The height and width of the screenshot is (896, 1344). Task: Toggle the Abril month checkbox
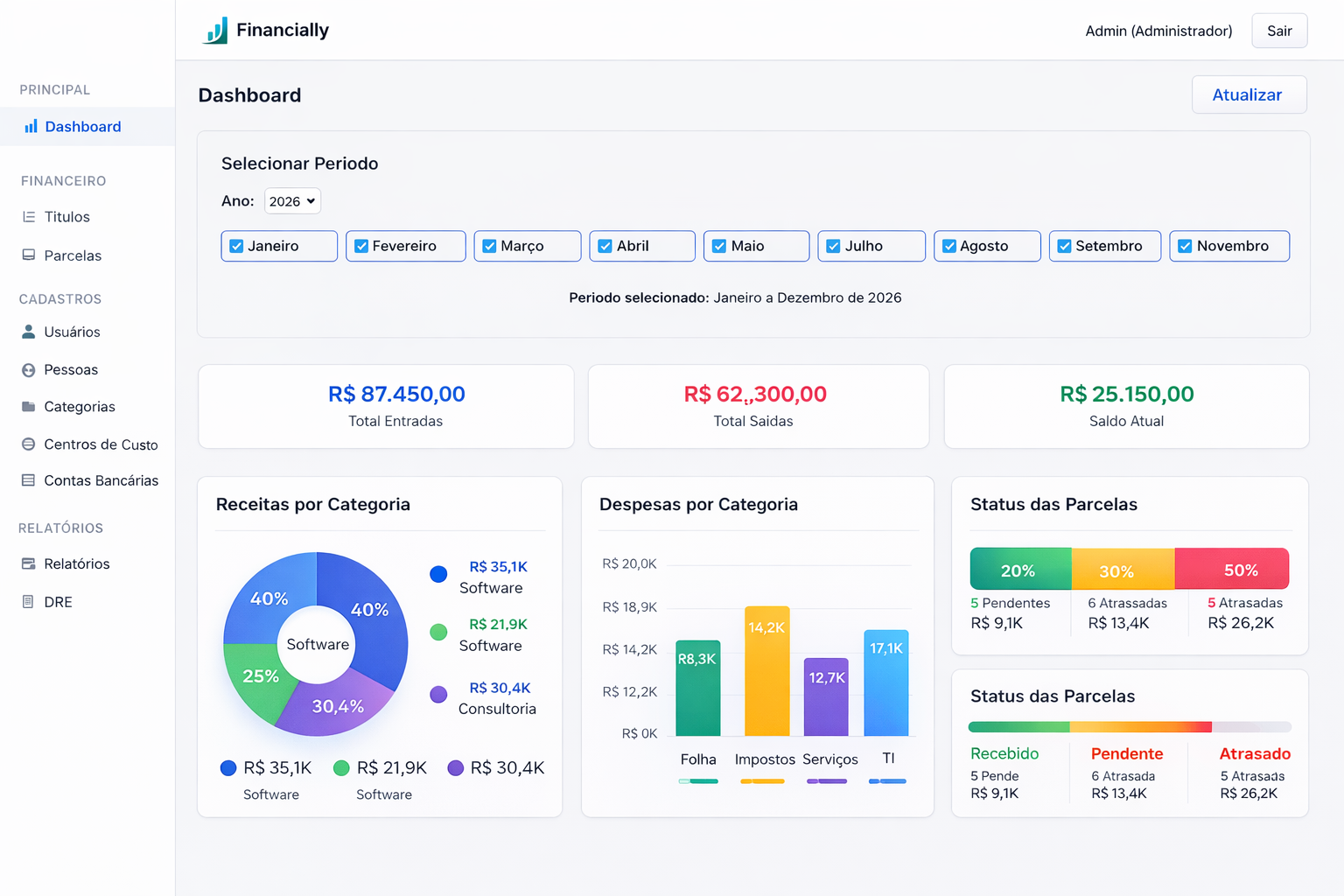click(605, 247)
